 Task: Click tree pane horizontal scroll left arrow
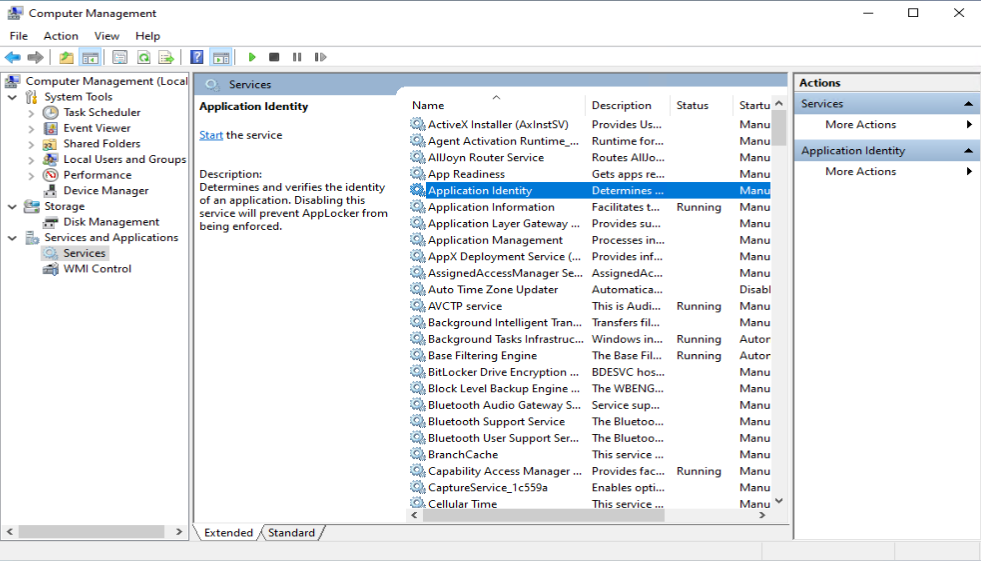[x=9, y=532]
